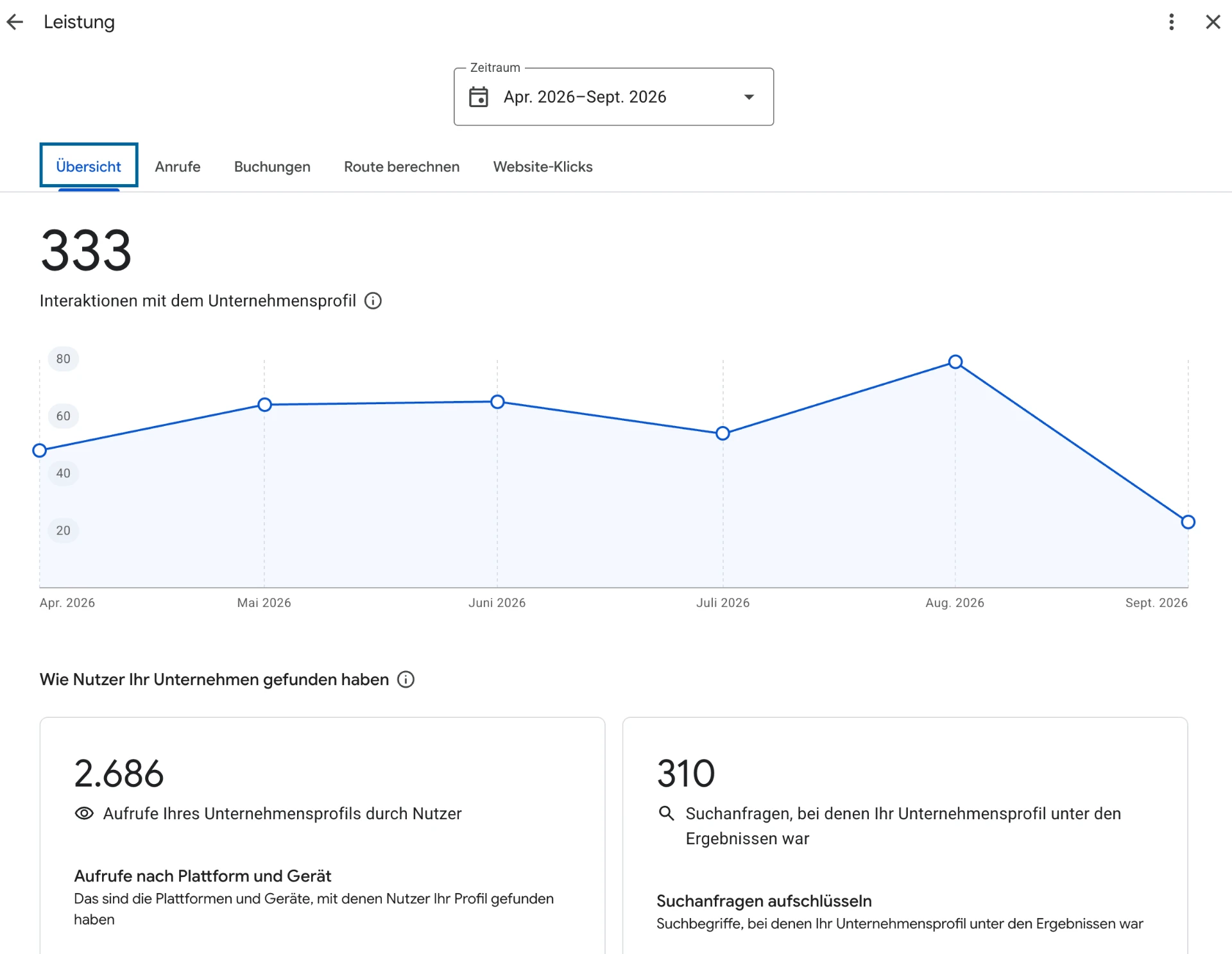
Task: Click the 40 y-axis label
Action: 64,473
